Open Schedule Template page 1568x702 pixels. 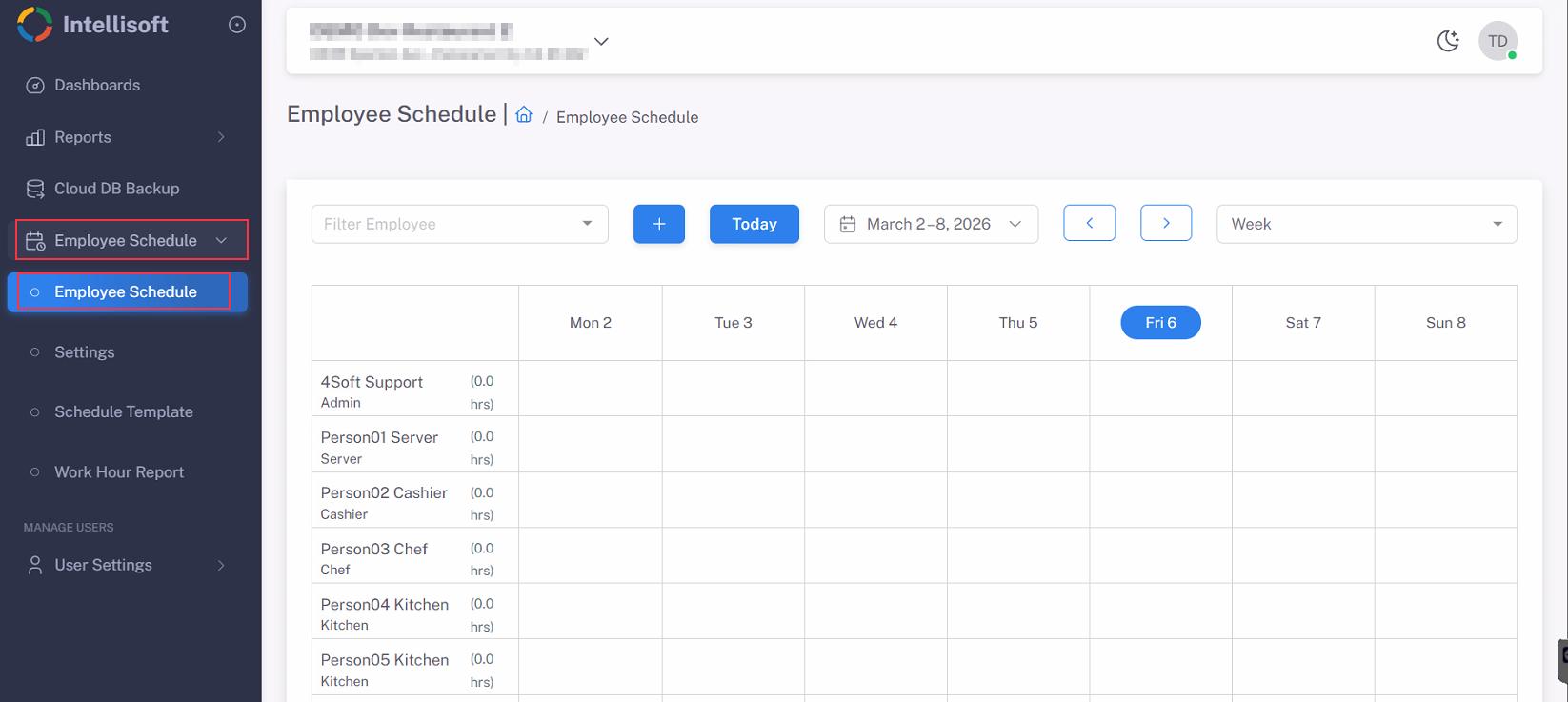[124, 412]
